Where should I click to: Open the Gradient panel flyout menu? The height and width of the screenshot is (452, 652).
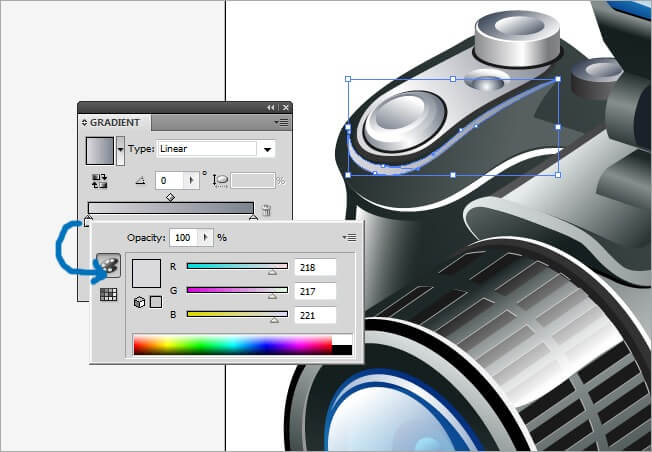click(281, 123)
